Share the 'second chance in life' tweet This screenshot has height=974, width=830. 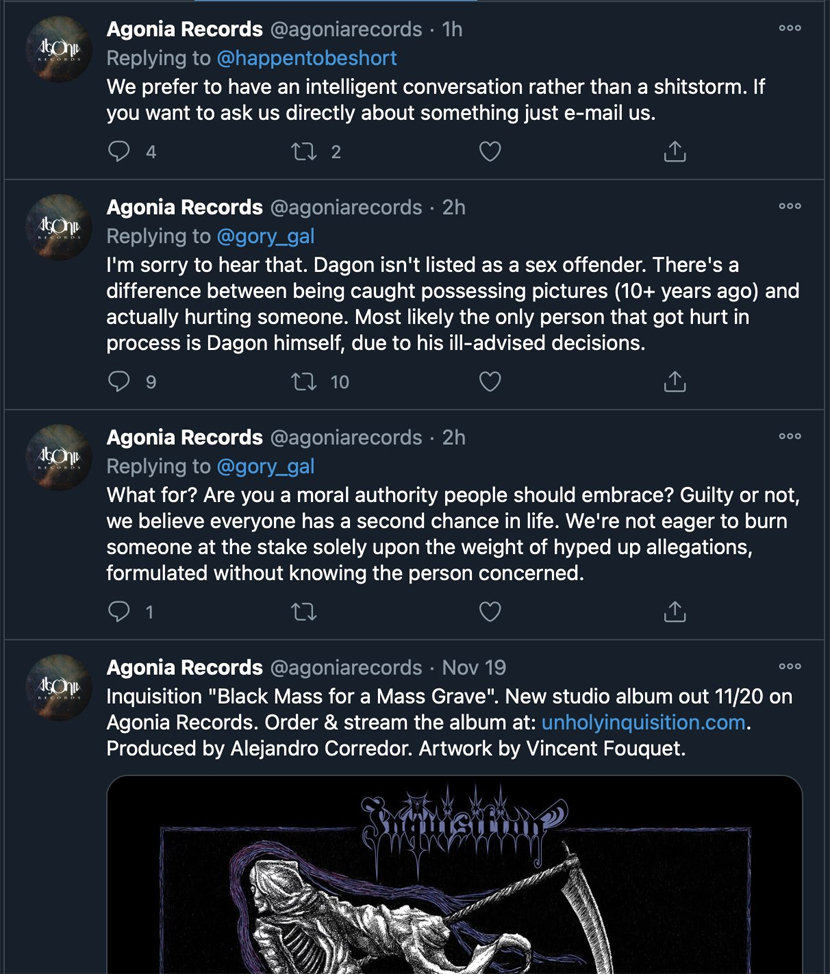675,612
